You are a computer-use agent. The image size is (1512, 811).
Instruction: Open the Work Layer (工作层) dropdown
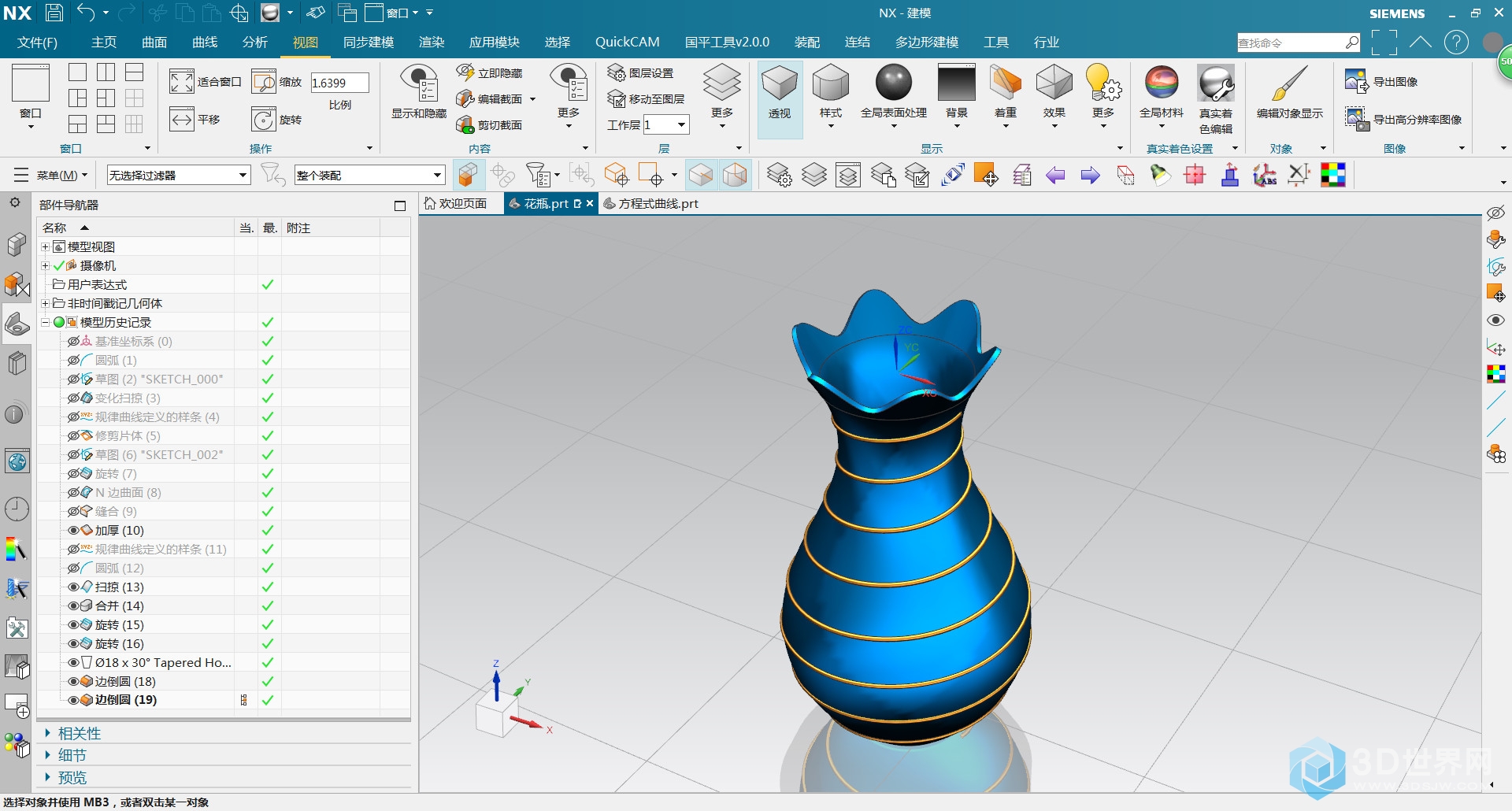coord(682,124)
